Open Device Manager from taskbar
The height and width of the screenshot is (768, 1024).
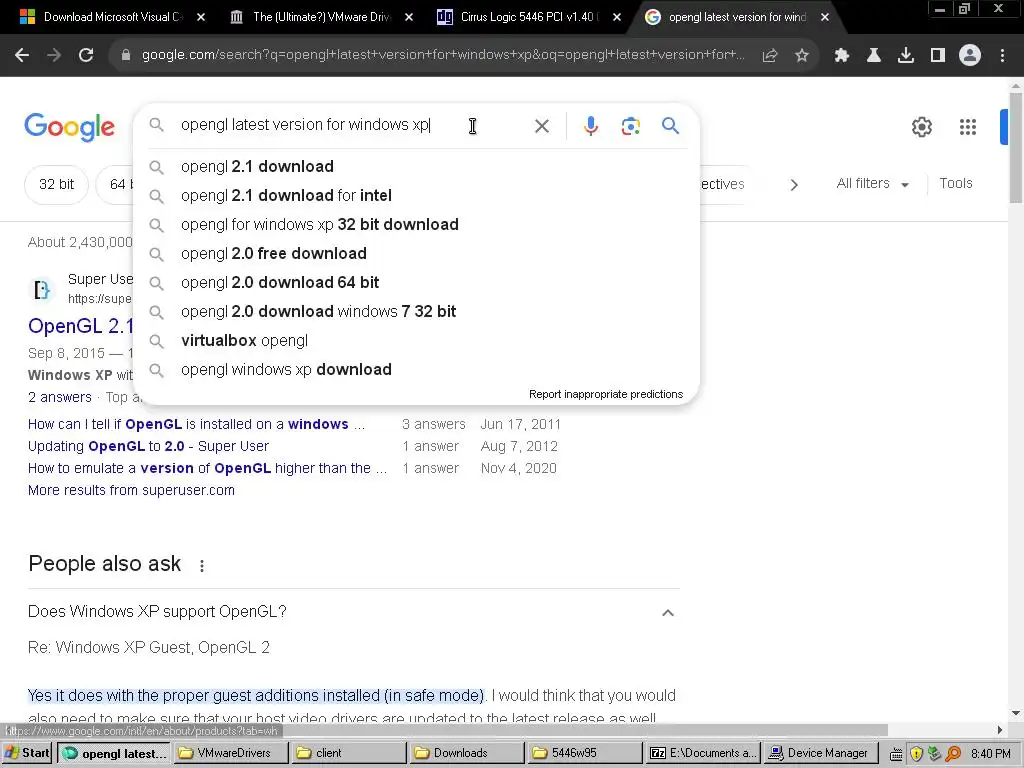[x=820, y=753]
